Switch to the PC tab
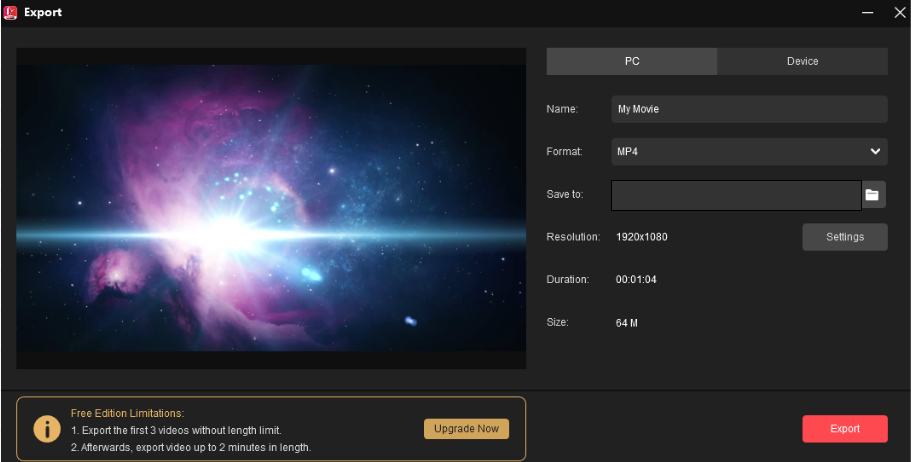 (632, 61)
